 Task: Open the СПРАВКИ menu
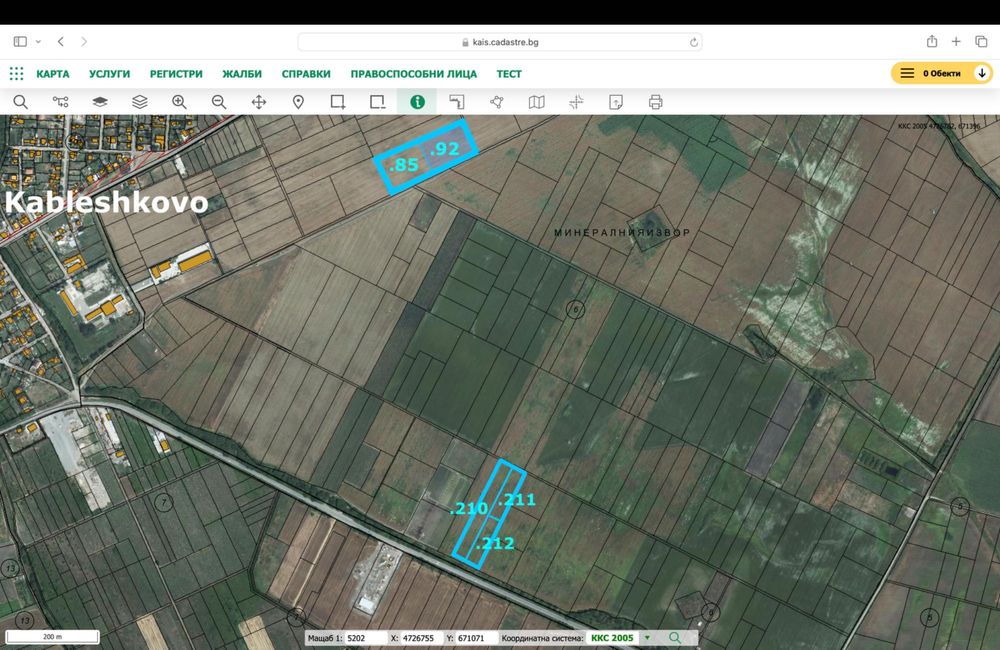click(306, 74)
